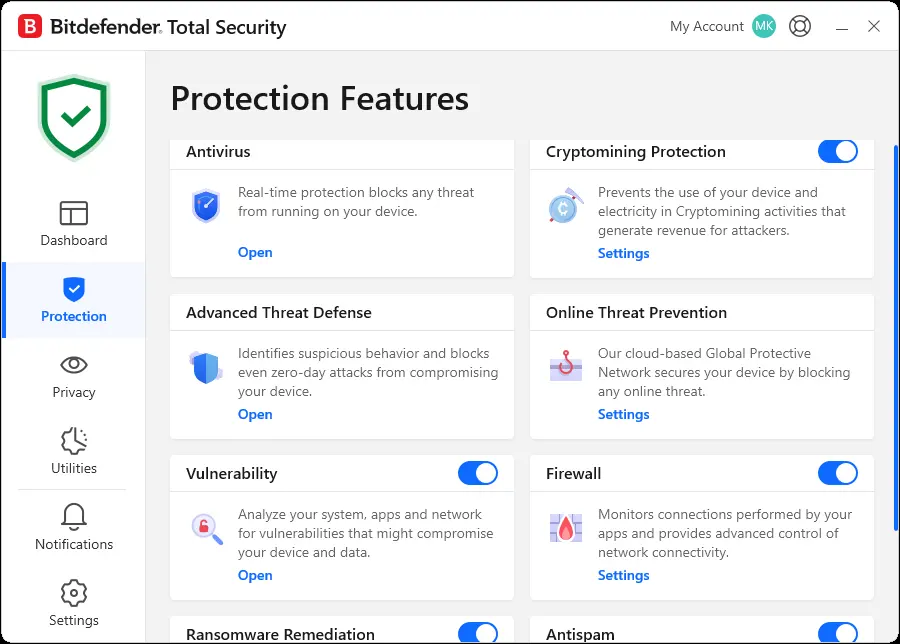
Task: Open the Antivirus module link
Action: 255,253
